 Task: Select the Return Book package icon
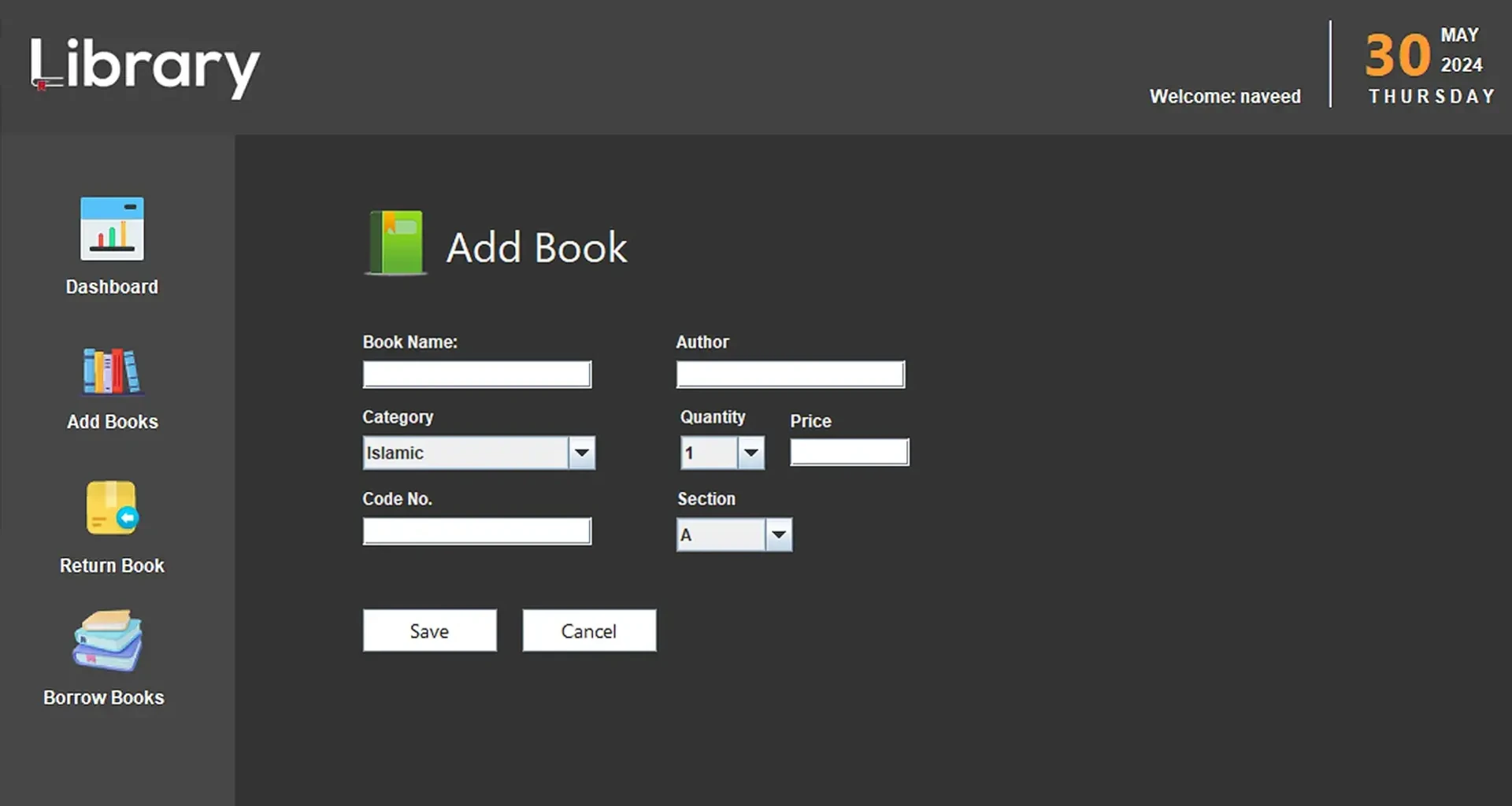112,508
